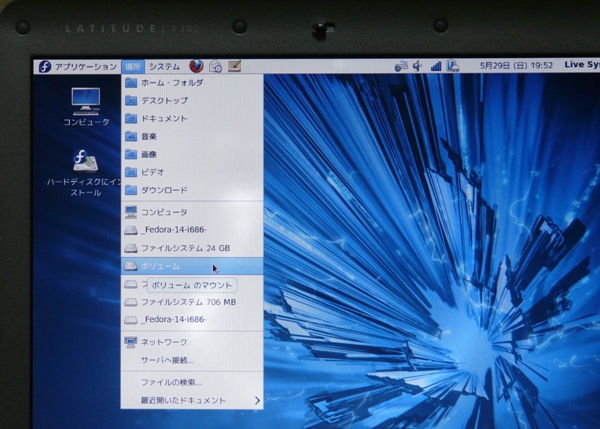Click ファイルの検索... to search files

point(171,382)
